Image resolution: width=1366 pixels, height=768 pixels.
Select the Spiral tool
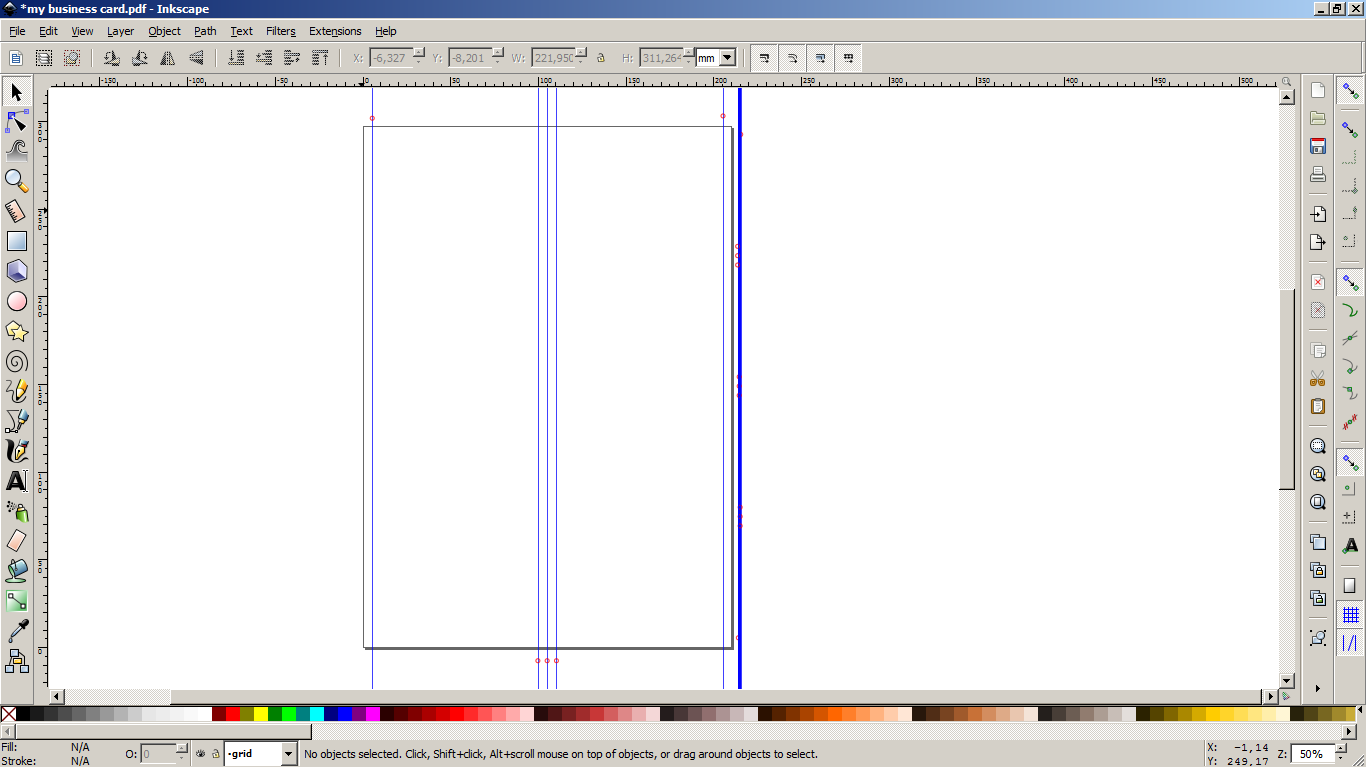point(15,361)
